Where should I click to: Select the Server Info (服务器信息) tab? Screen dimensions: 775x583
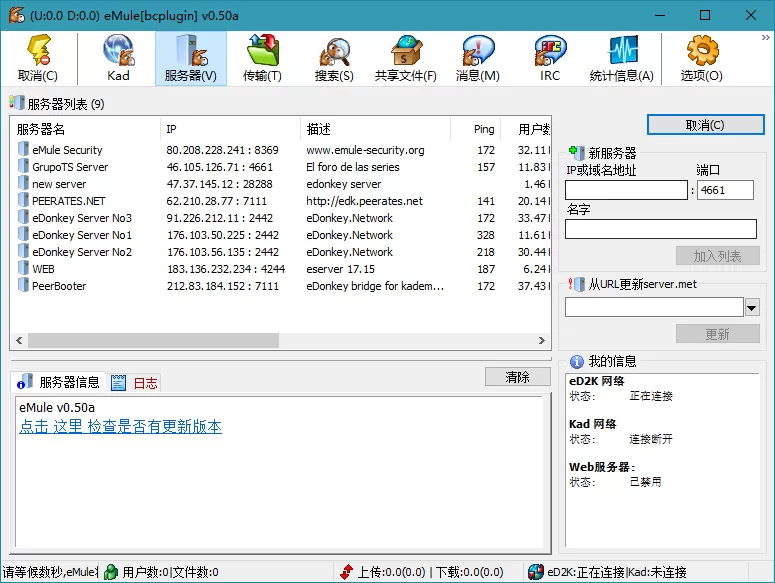coord(59,383)
